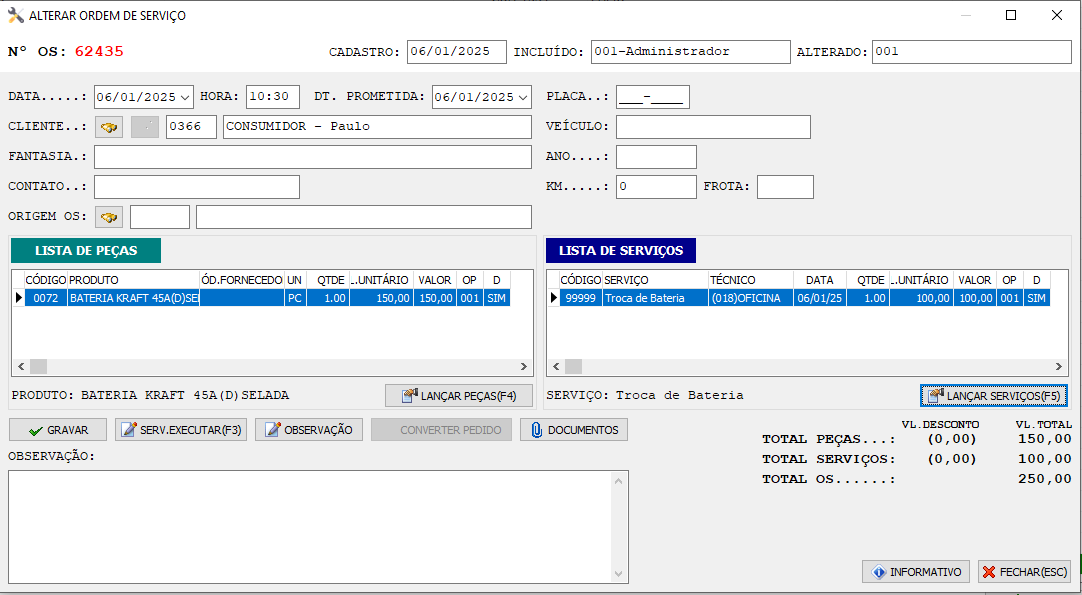Screen dimensions: 1082x595
Task: Open Documentos attachments
Action: [574, 429]
